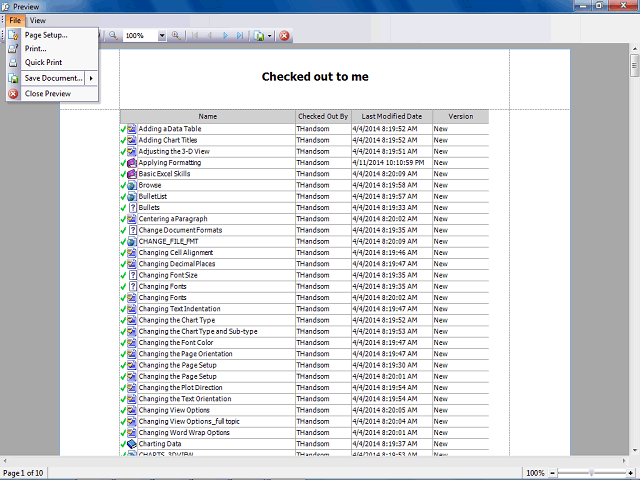
Task: Click the Last Modified Date column header
Action: tap(392, 116)
